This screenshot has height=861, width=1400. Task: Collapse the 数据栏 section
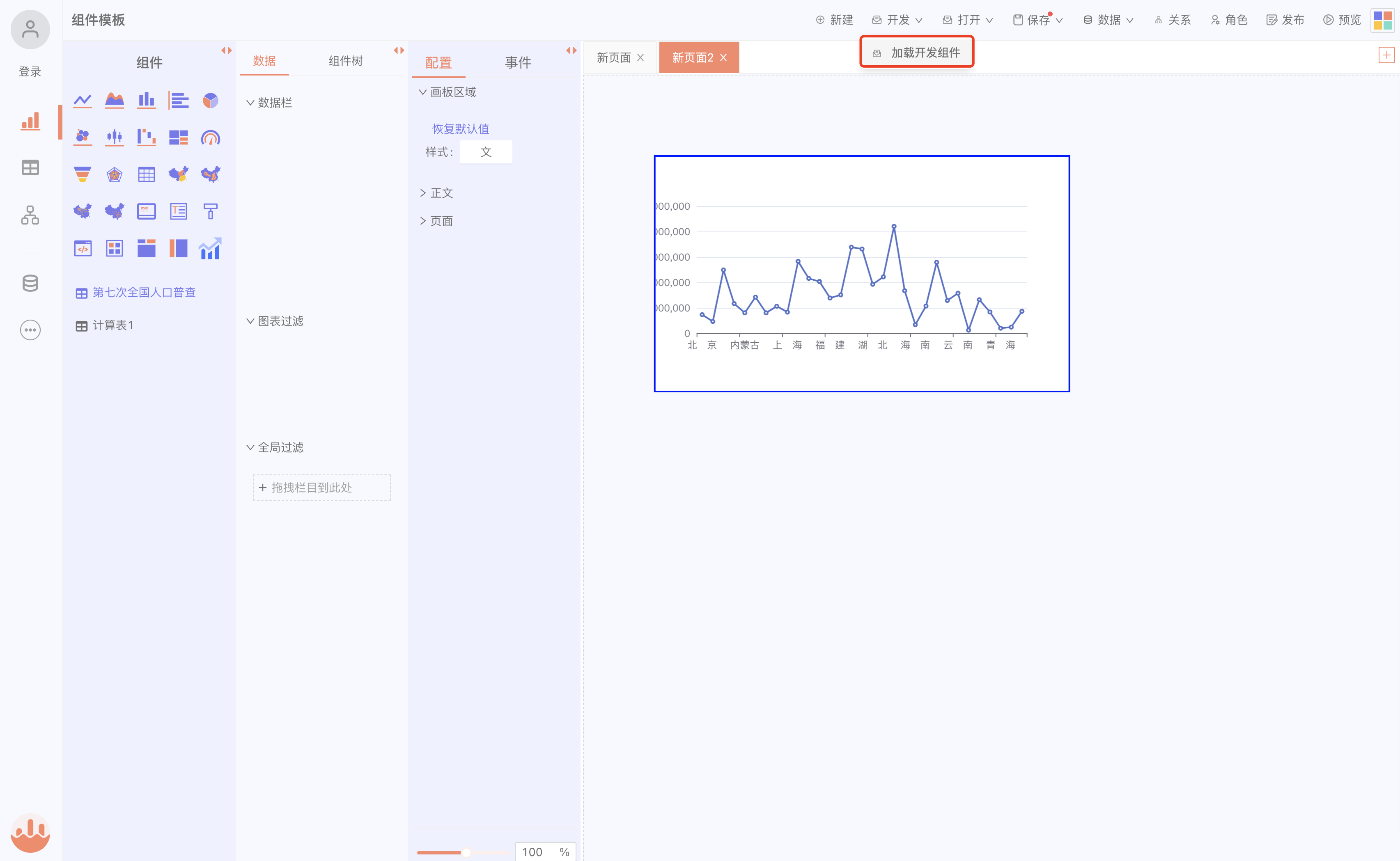pos(269,103)
